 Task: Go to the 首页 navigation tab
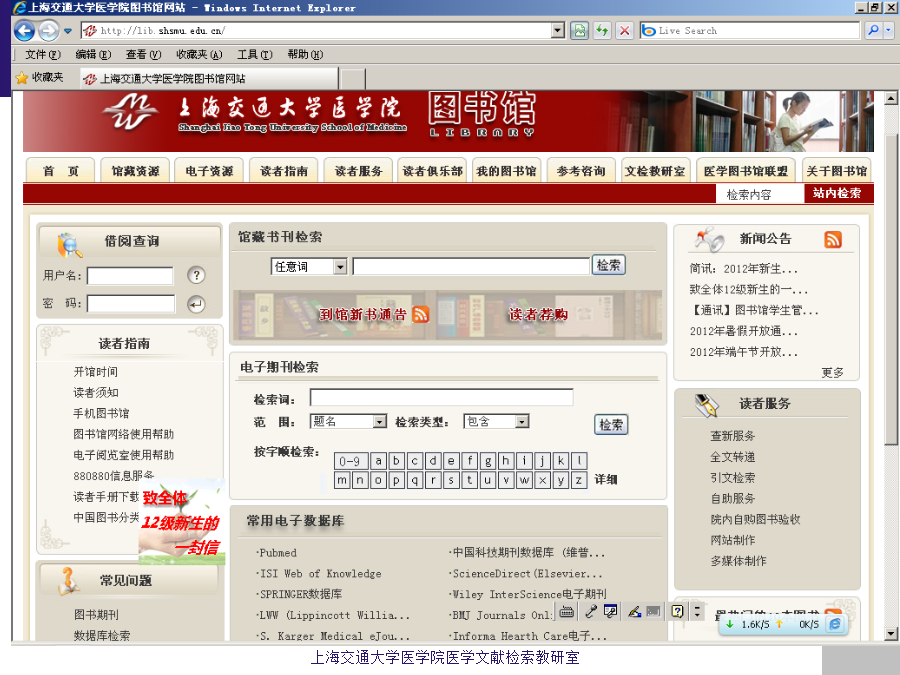coord(60,171)
